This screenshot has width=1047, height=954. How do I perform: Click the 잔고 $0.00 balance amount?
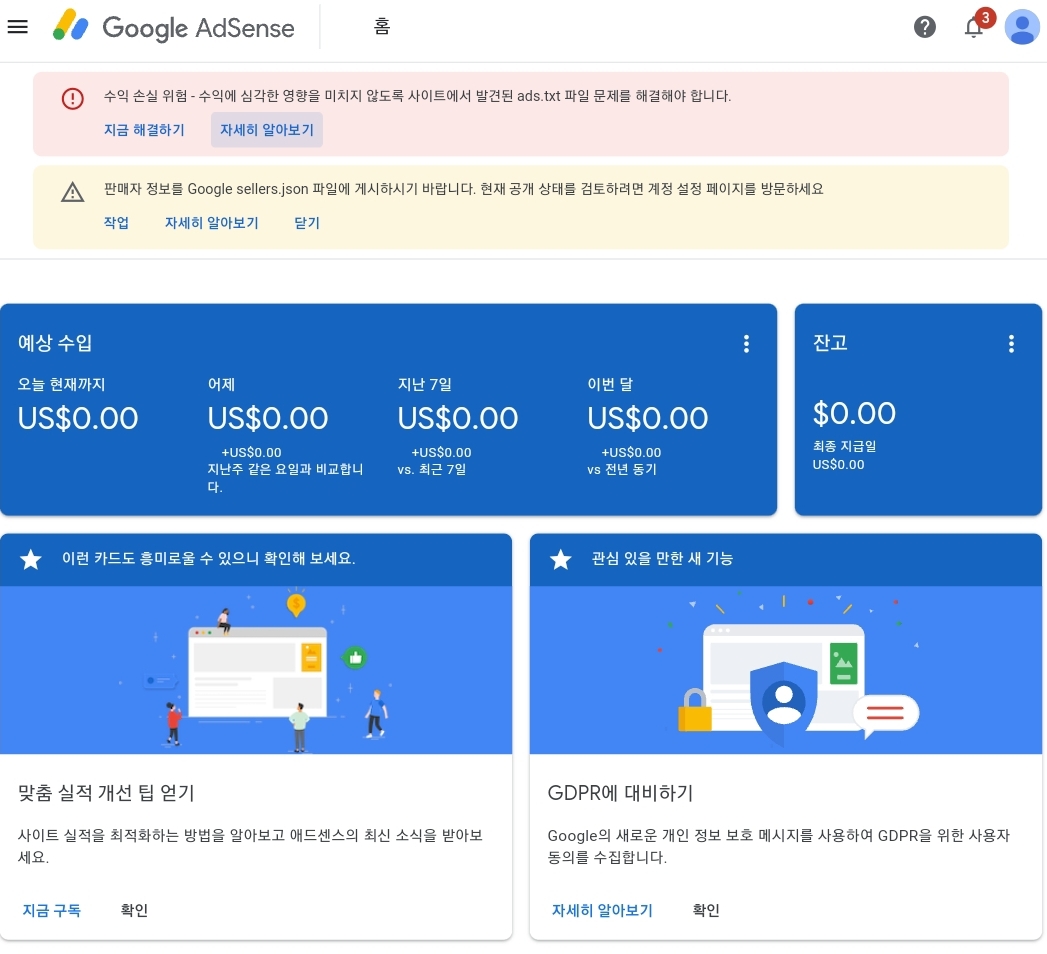(x=854, y=414)
